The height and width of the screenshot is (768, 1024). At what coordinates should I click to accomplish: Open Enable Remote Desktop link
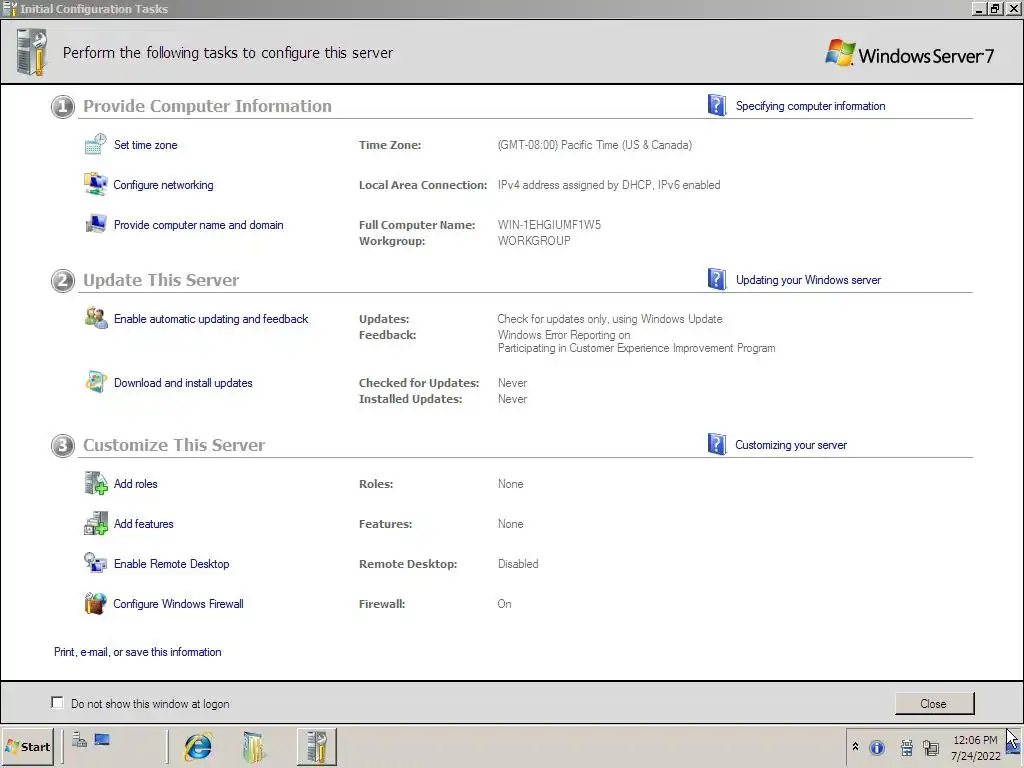point(172,564)
